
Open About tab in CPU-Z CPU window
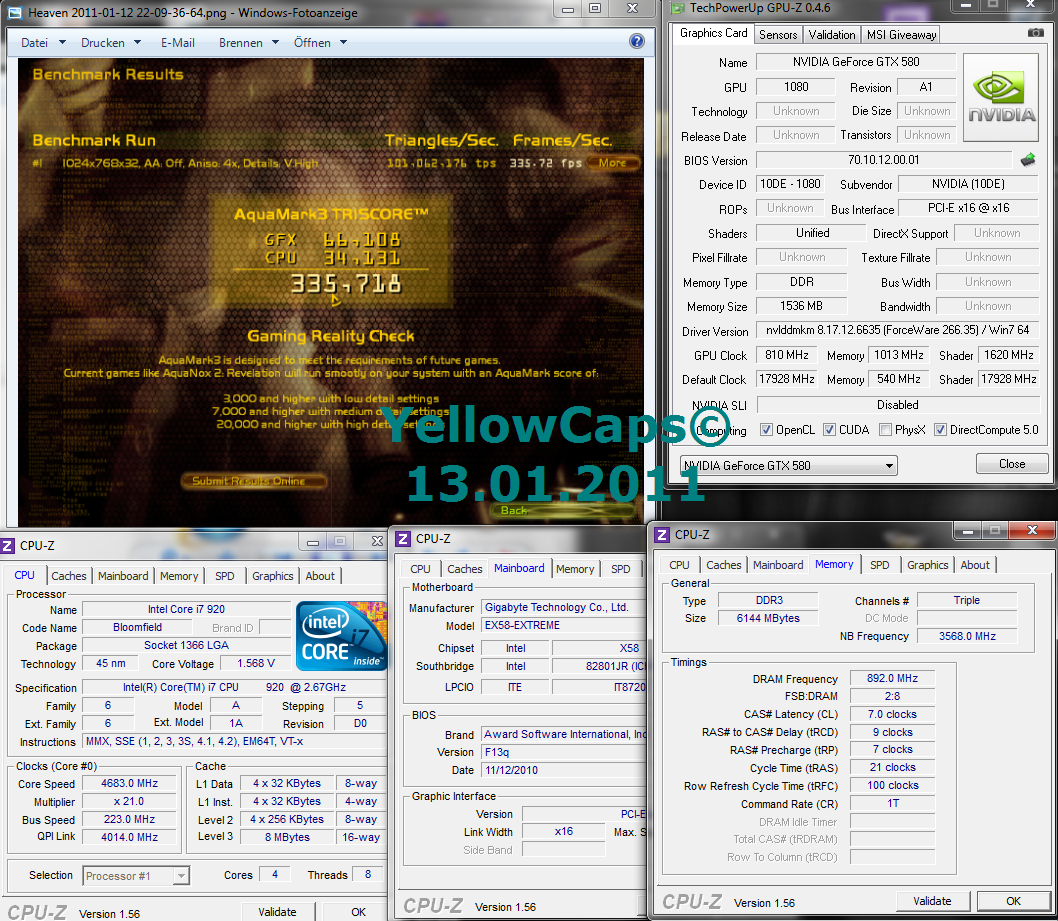coord(320,576)
